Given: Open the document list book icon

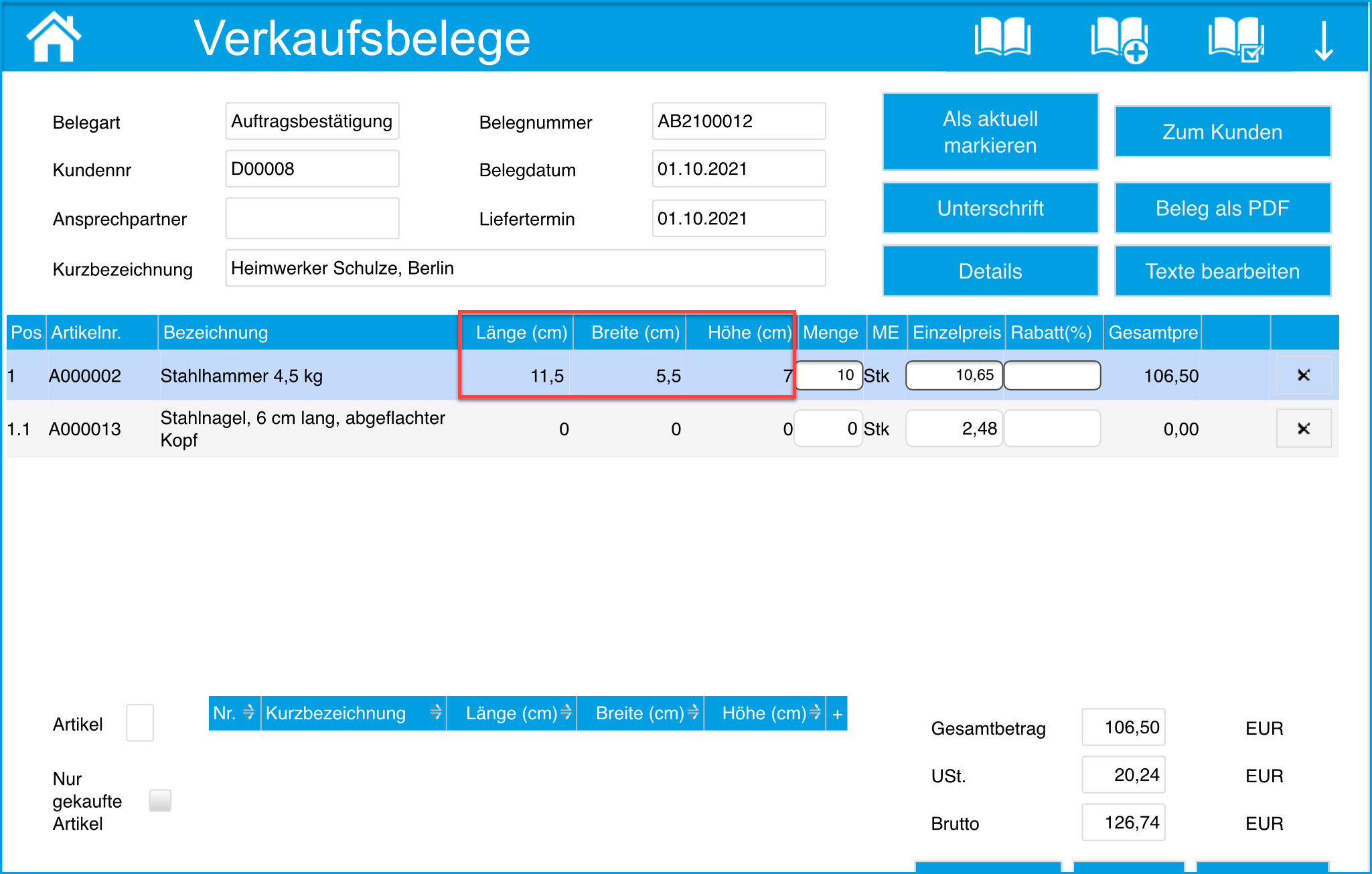Looking at the screenshot, I should tap(1002, 38).
